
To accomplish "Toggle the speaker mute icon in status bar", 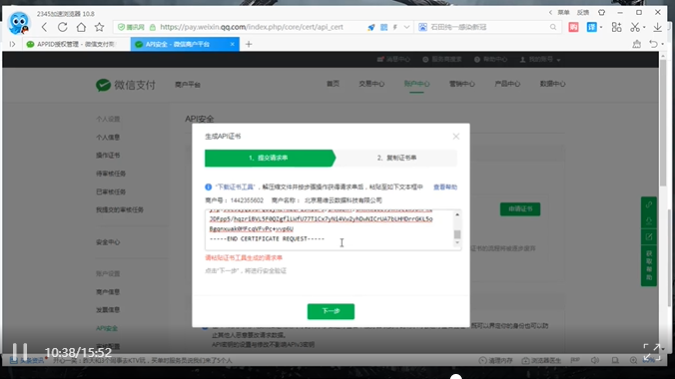I will 595,360.
